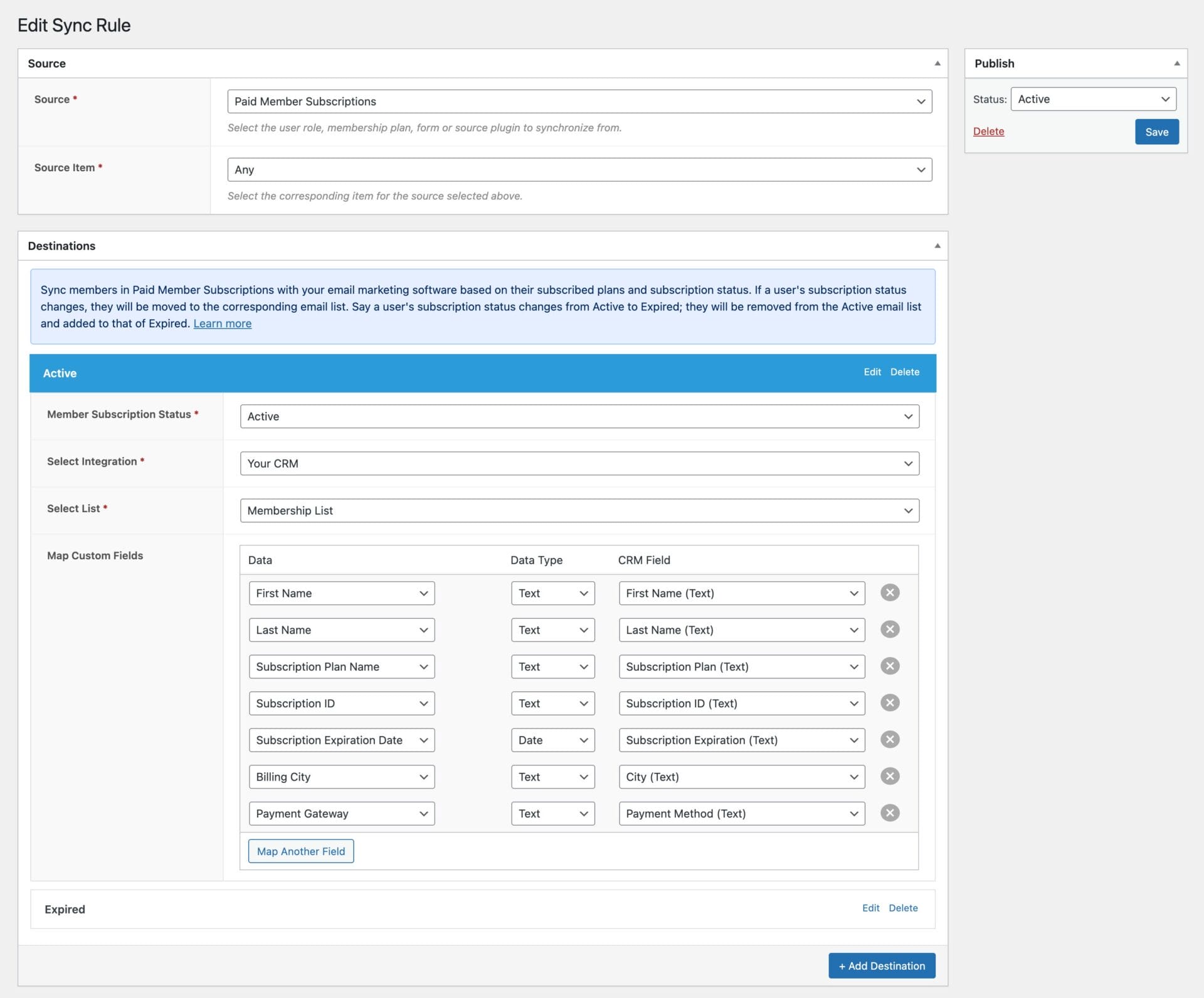This screenshot has width=1204, height=998.
Task: Open the First Name (Text) CRM field dropdown
Action: click(742, 593)
